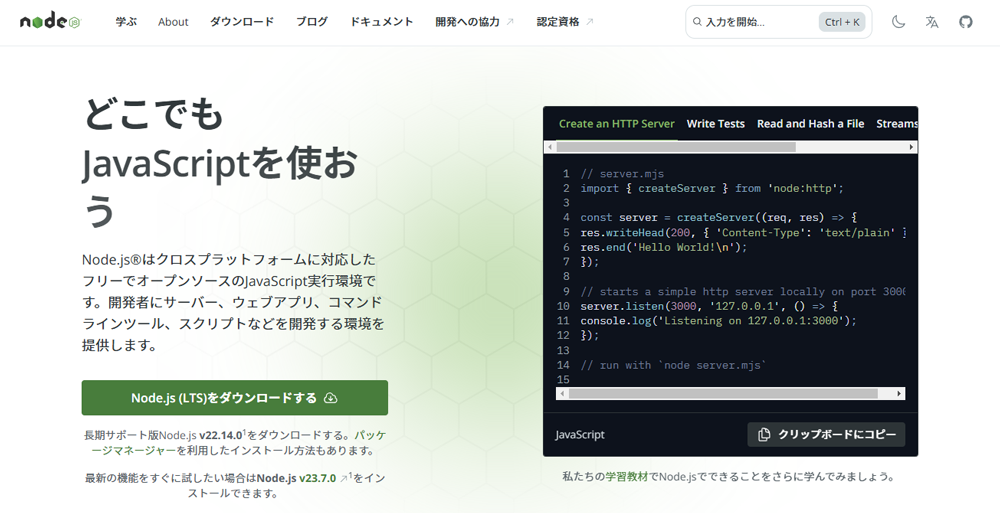
Task: Click the Node.js logo
Action: (50, 21)
